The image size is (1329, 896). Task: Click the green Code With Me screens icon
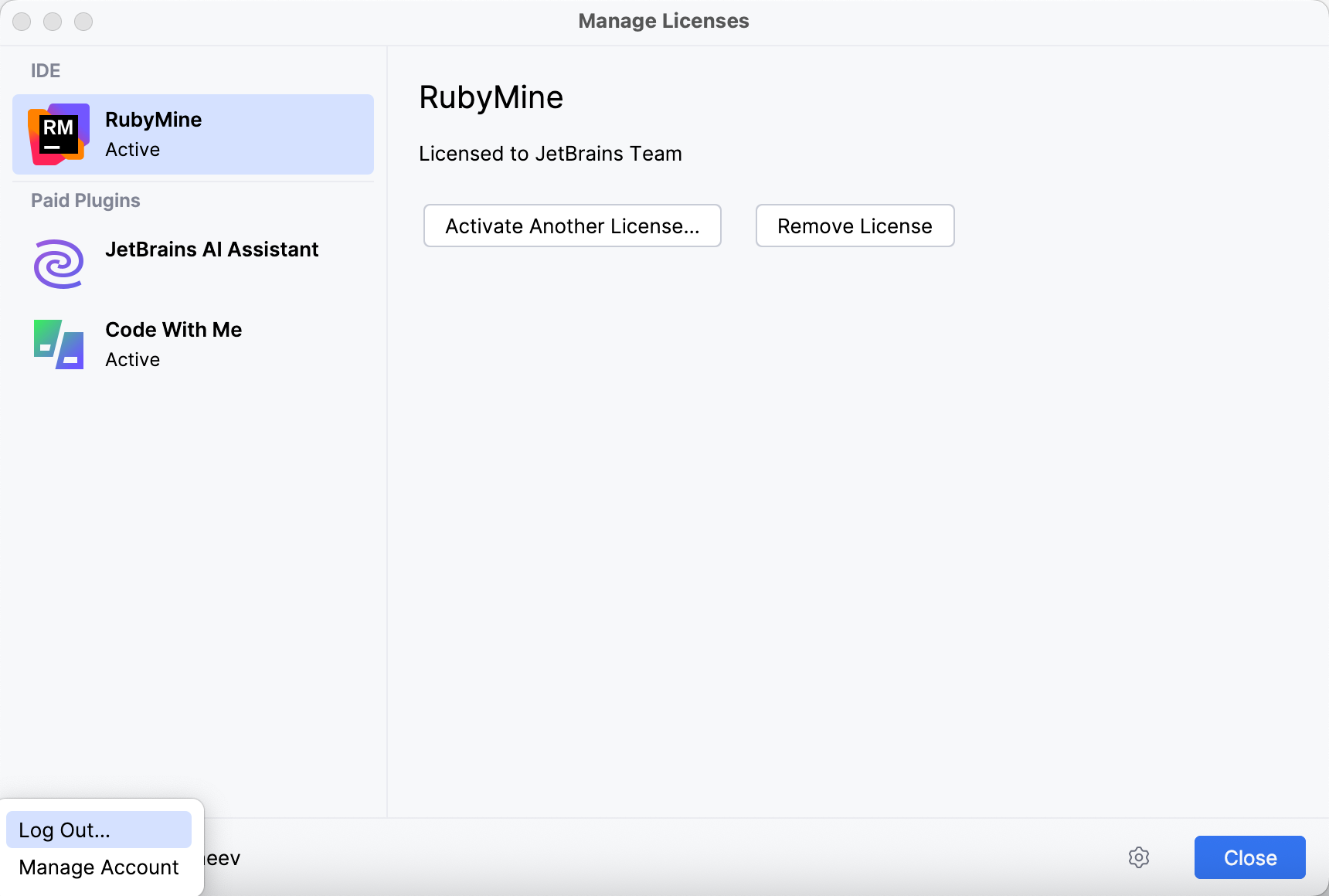pos(57,344)
